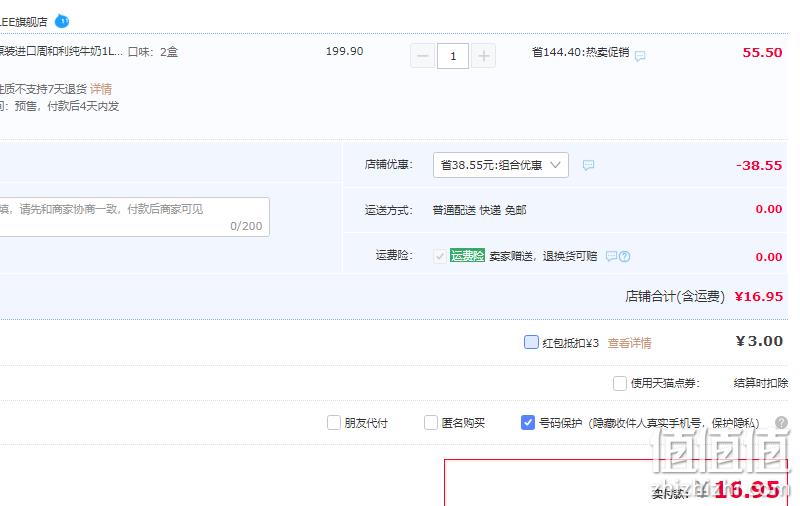
Task: Click the help icon after 号码保护 description
Action: [781, 422]
